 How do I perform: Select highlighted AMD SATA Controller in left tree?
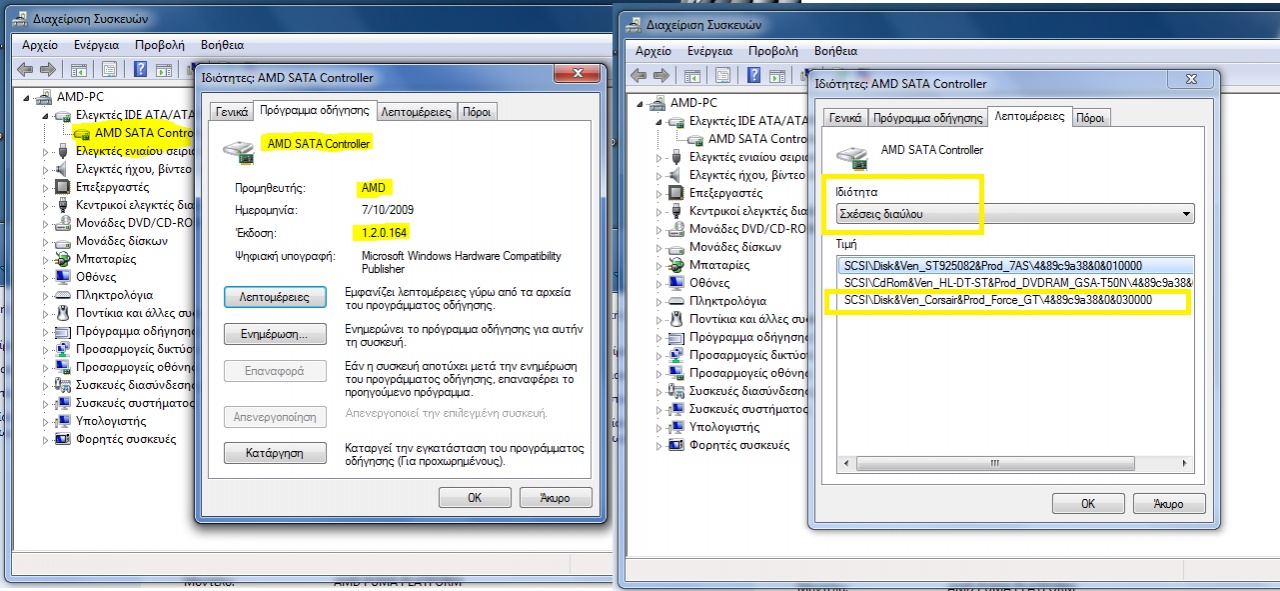tap(143, 132)
